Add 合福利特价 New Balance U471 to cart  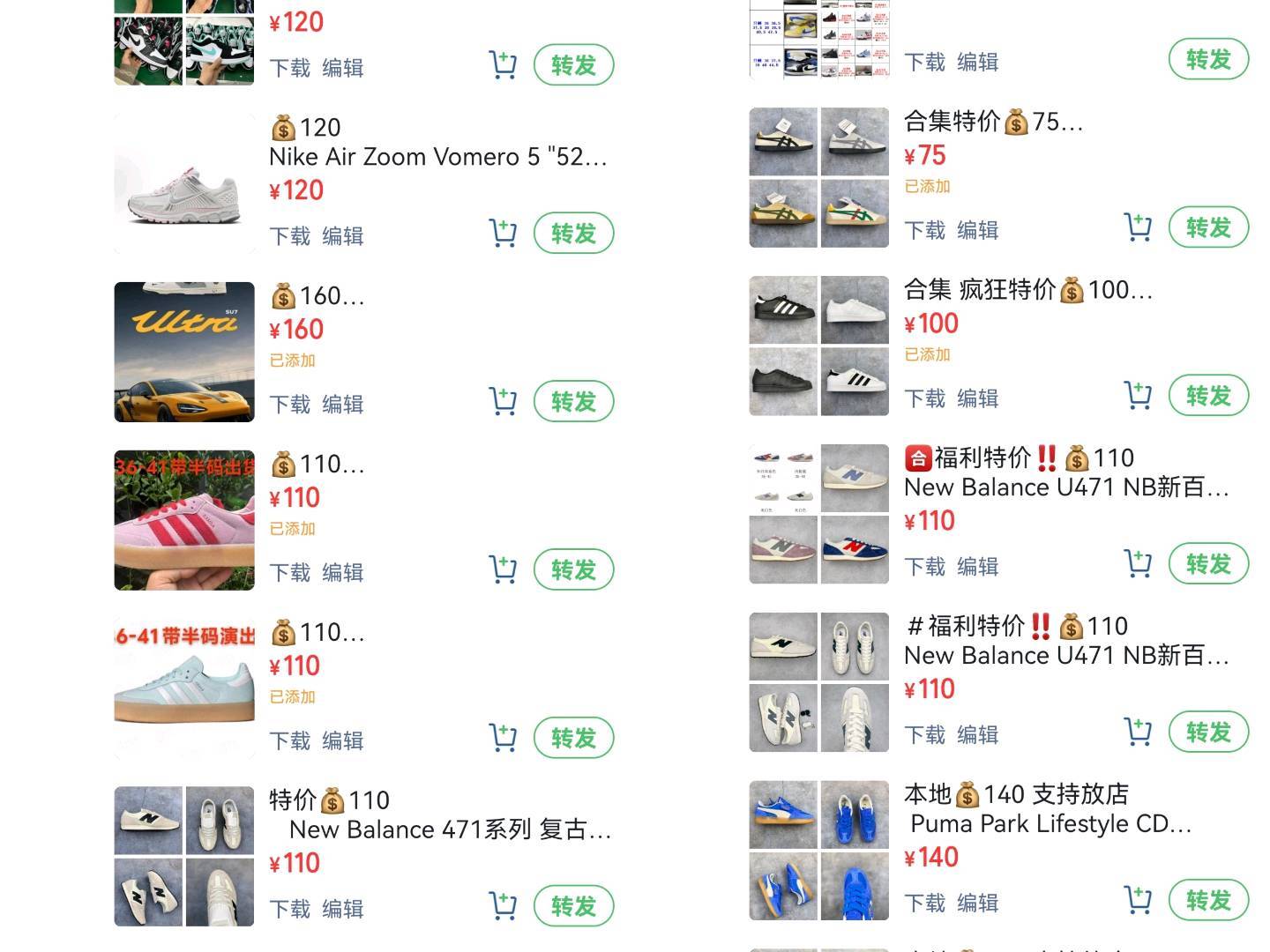click(1138, 564)
